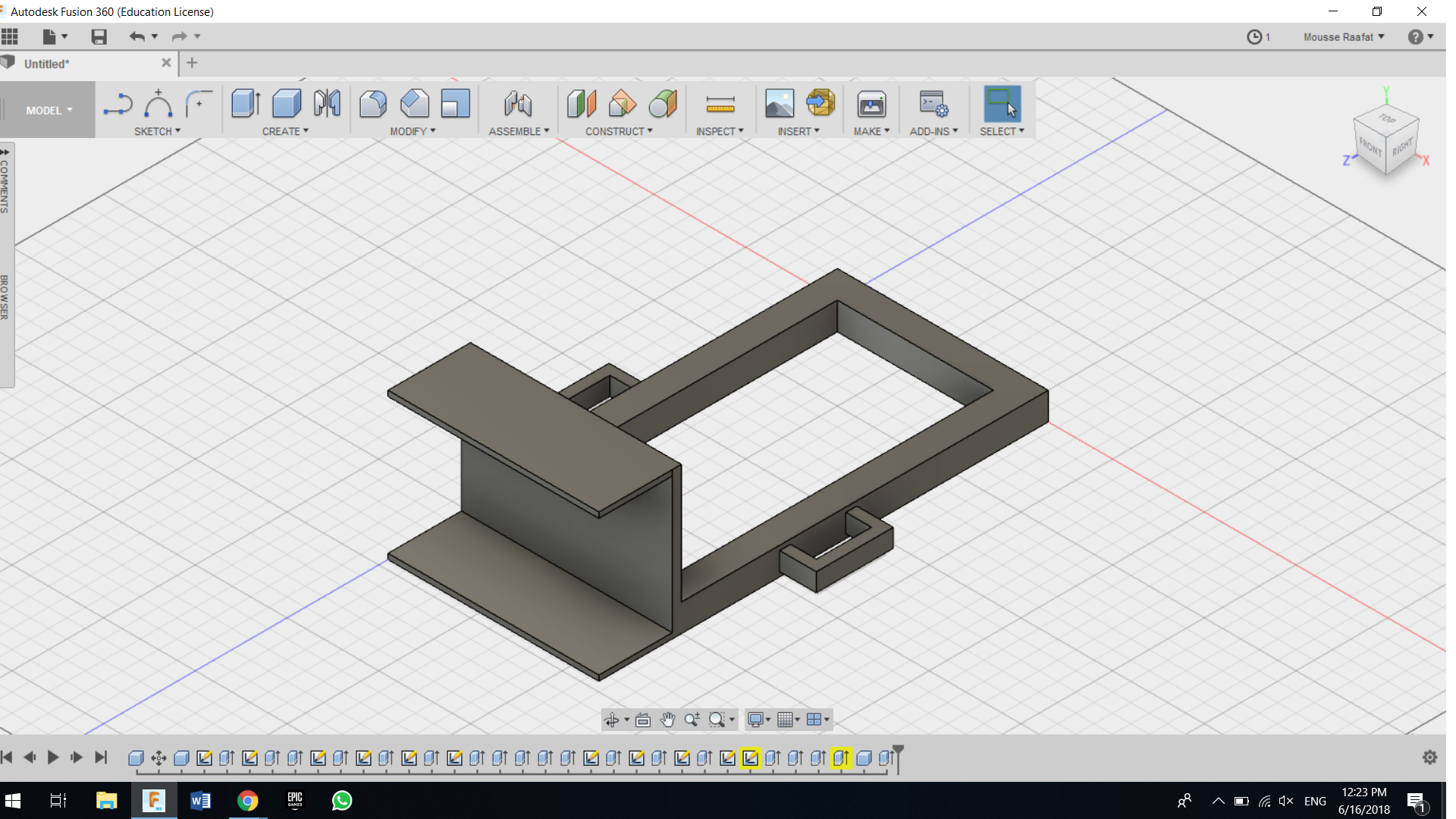Open the Mousse Raafat account menu
Viewport: 1456px width, 819px height.
pos(1344,36)
